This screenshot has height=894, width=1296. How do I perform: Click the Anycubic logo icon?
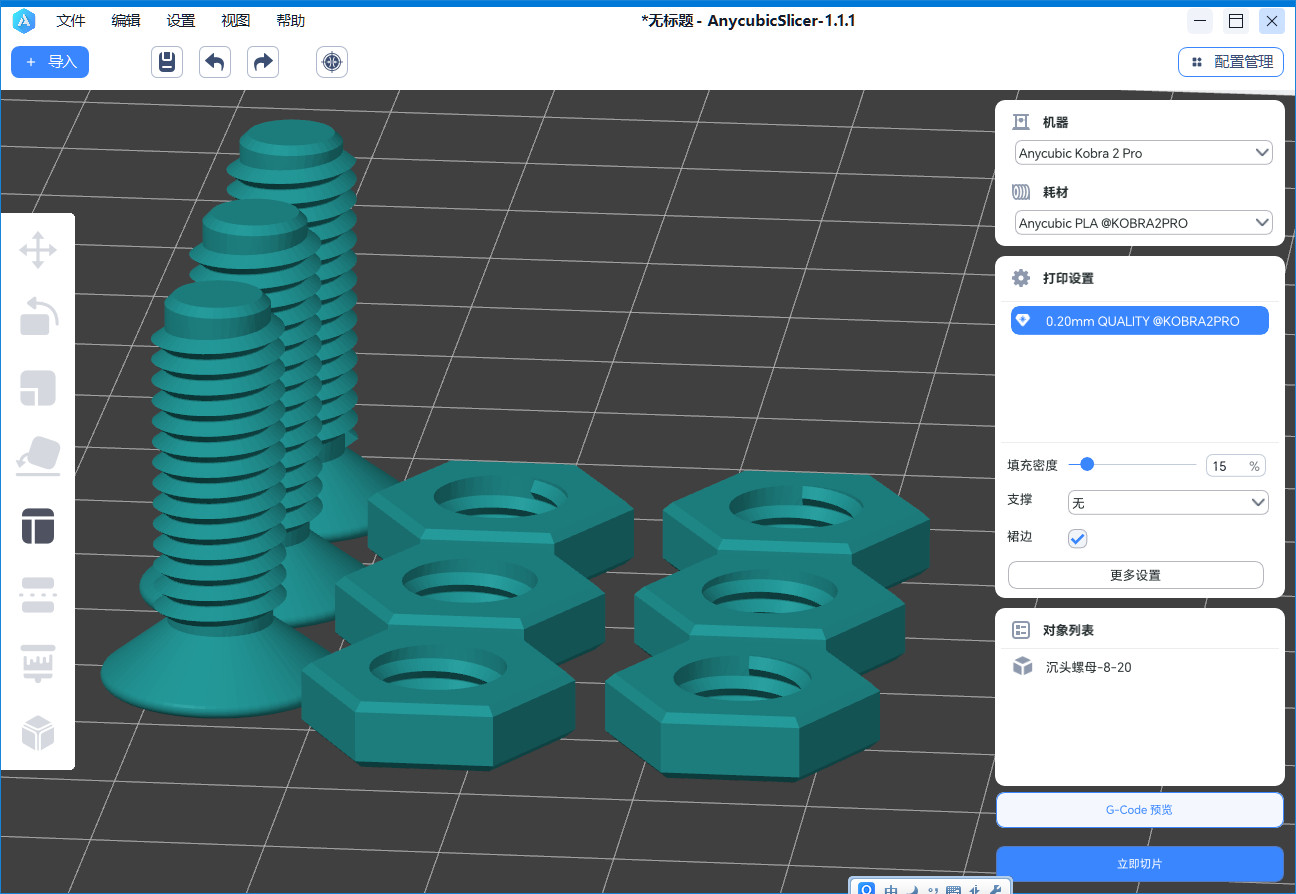coord(24,20)
